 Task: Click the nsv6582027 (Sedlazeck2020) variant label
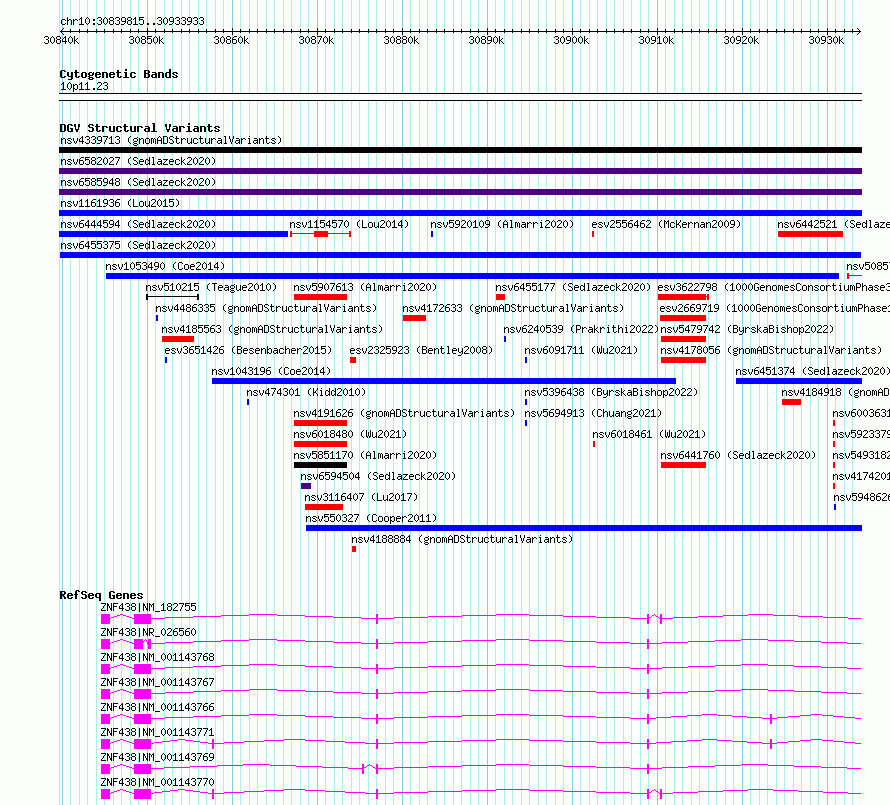pyautogui.click(x=138, y=161)
